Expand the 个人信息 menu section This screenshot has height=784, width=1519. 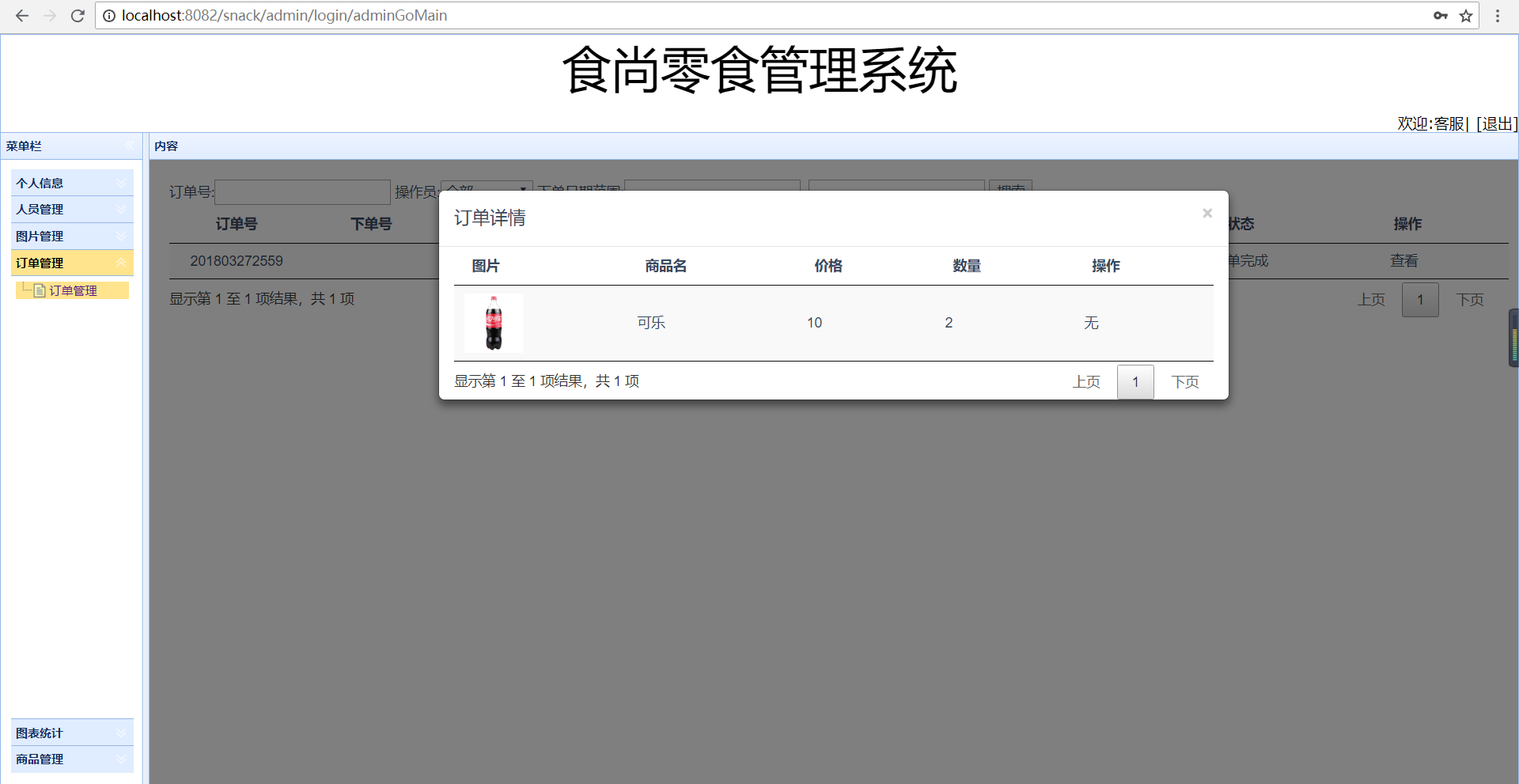tap(71, 183)
